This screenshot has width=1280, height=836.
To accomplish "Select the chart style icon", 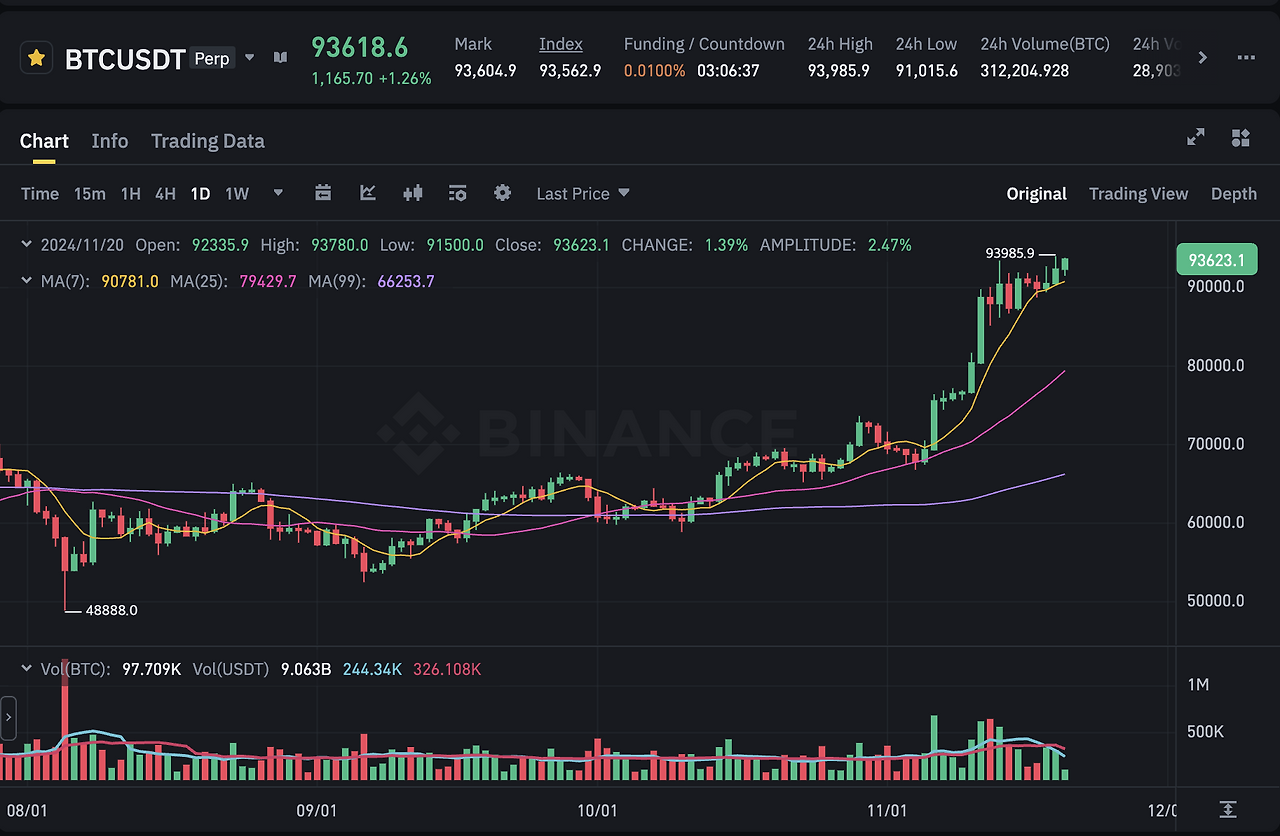I will coord(368,192).
